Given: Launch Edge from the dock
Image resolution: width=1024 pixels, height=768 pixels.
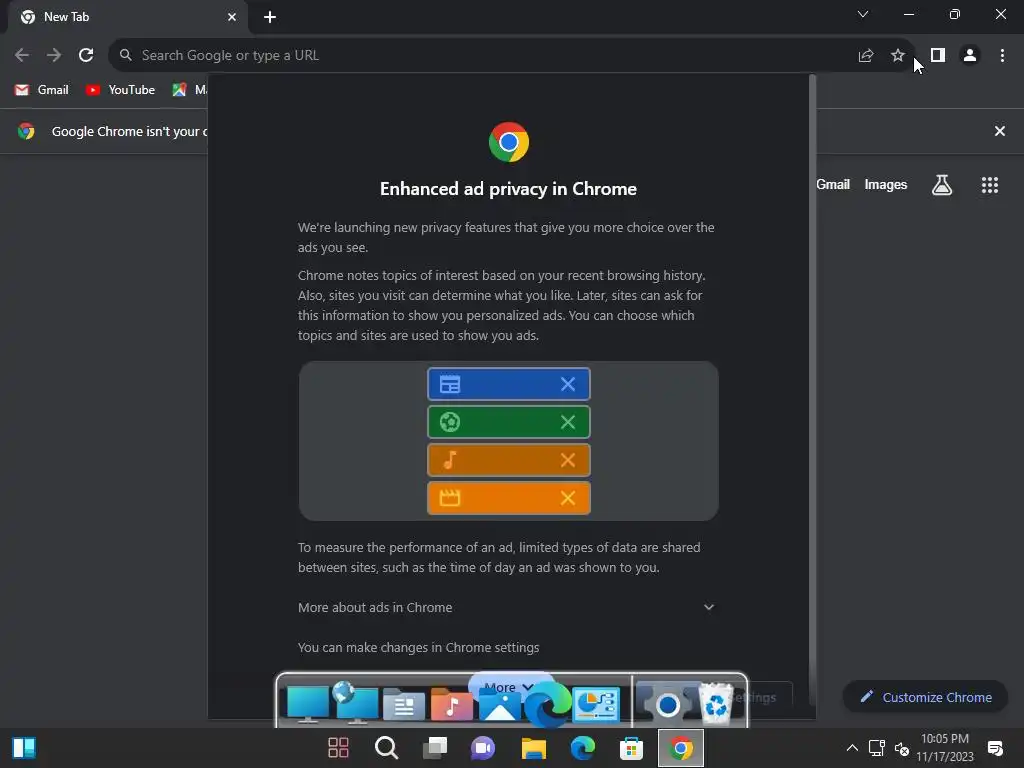Looking at the screenshot, I should click(547, 705).
